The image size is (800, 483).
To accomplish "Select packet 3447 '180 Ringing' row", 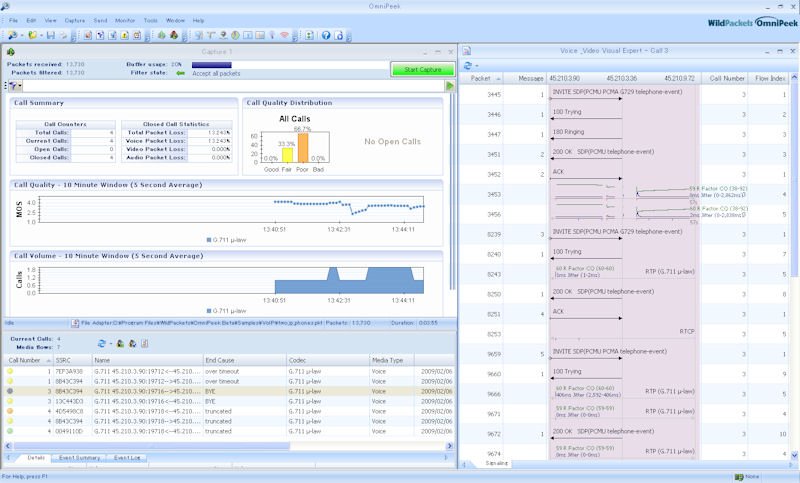I will [x=624, y=135].
